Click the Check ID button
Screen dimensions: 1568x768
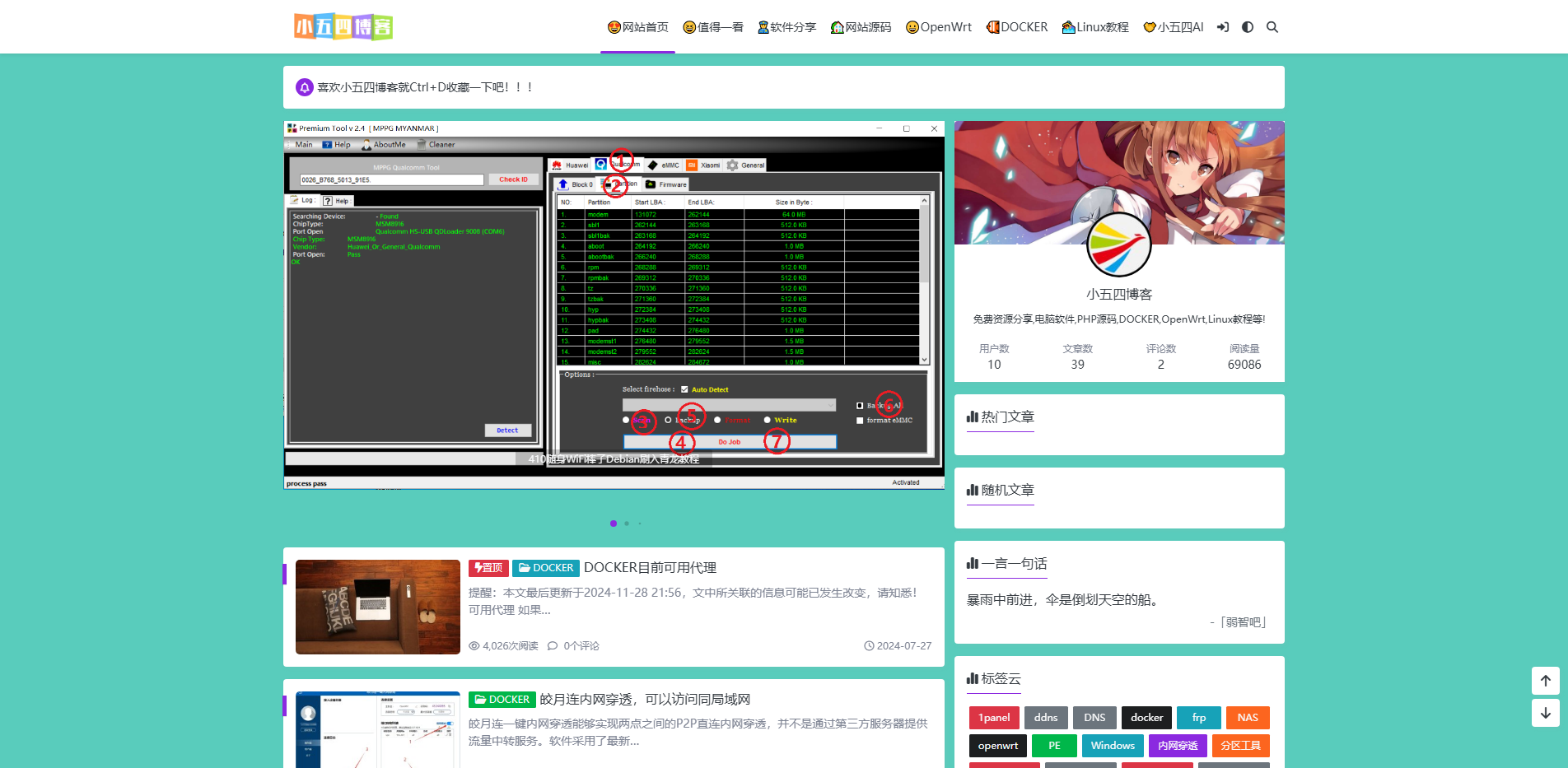pos(513,179)
